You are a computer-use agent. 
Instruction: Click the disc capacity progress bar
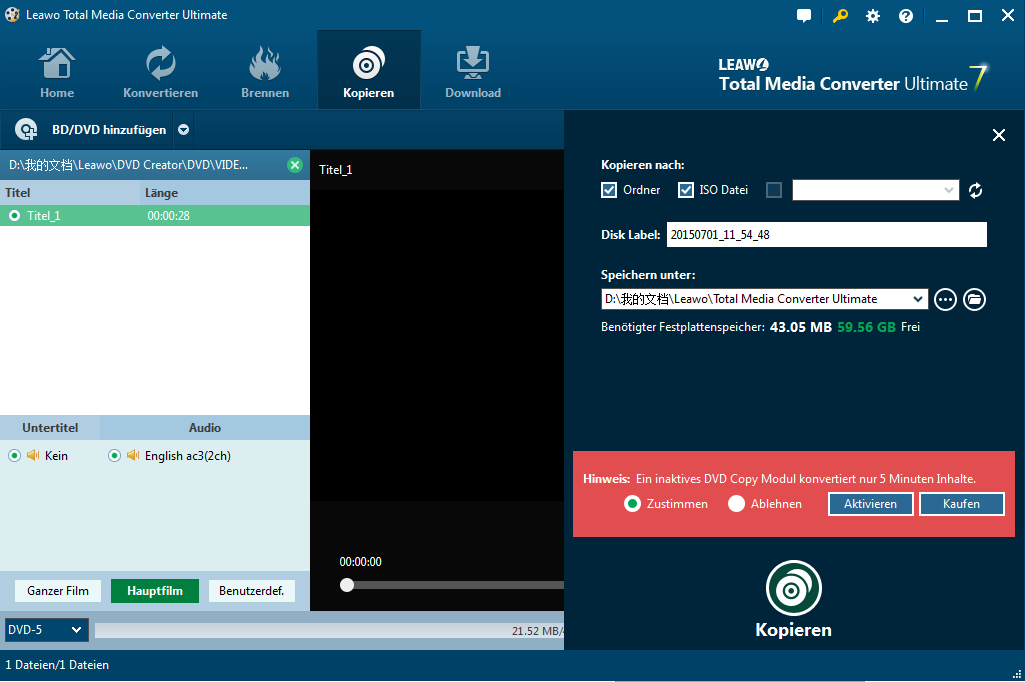pos(329,630)
